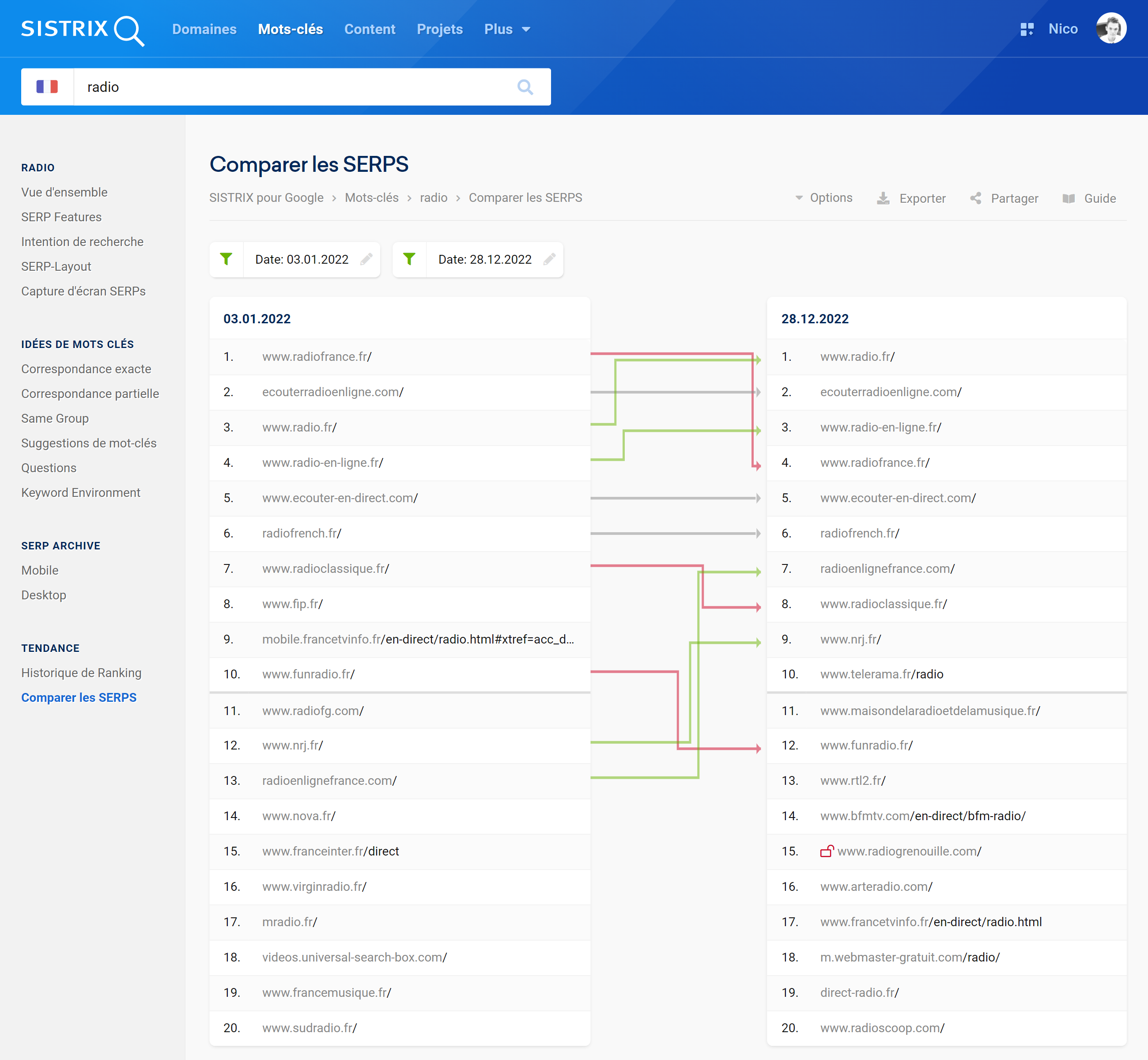Screen dimensions: 1148x1060
Task: Open Intention de recherche
Action: 82,242
